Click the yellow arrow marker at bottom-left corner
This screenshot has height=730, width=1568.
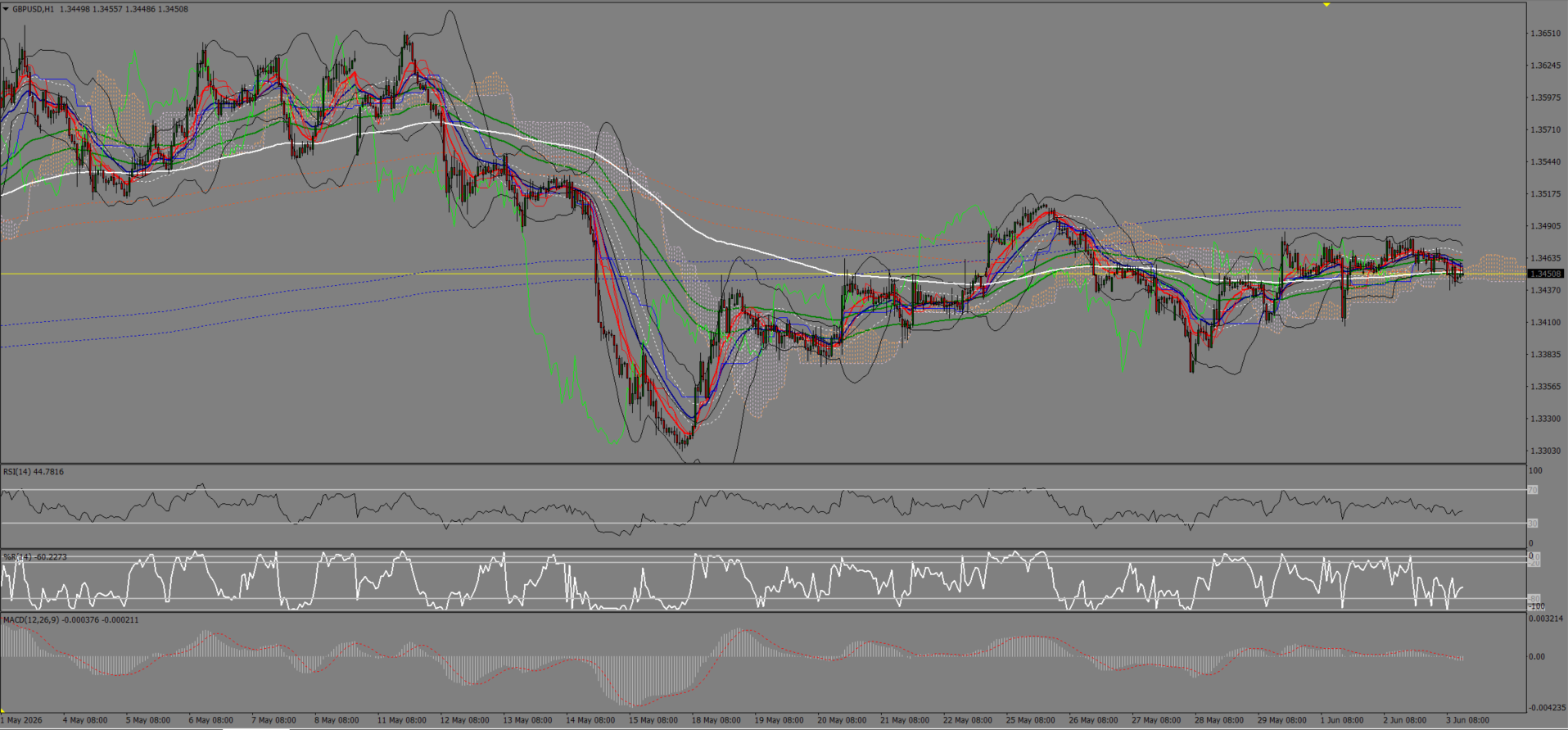(x=3, y=711)
